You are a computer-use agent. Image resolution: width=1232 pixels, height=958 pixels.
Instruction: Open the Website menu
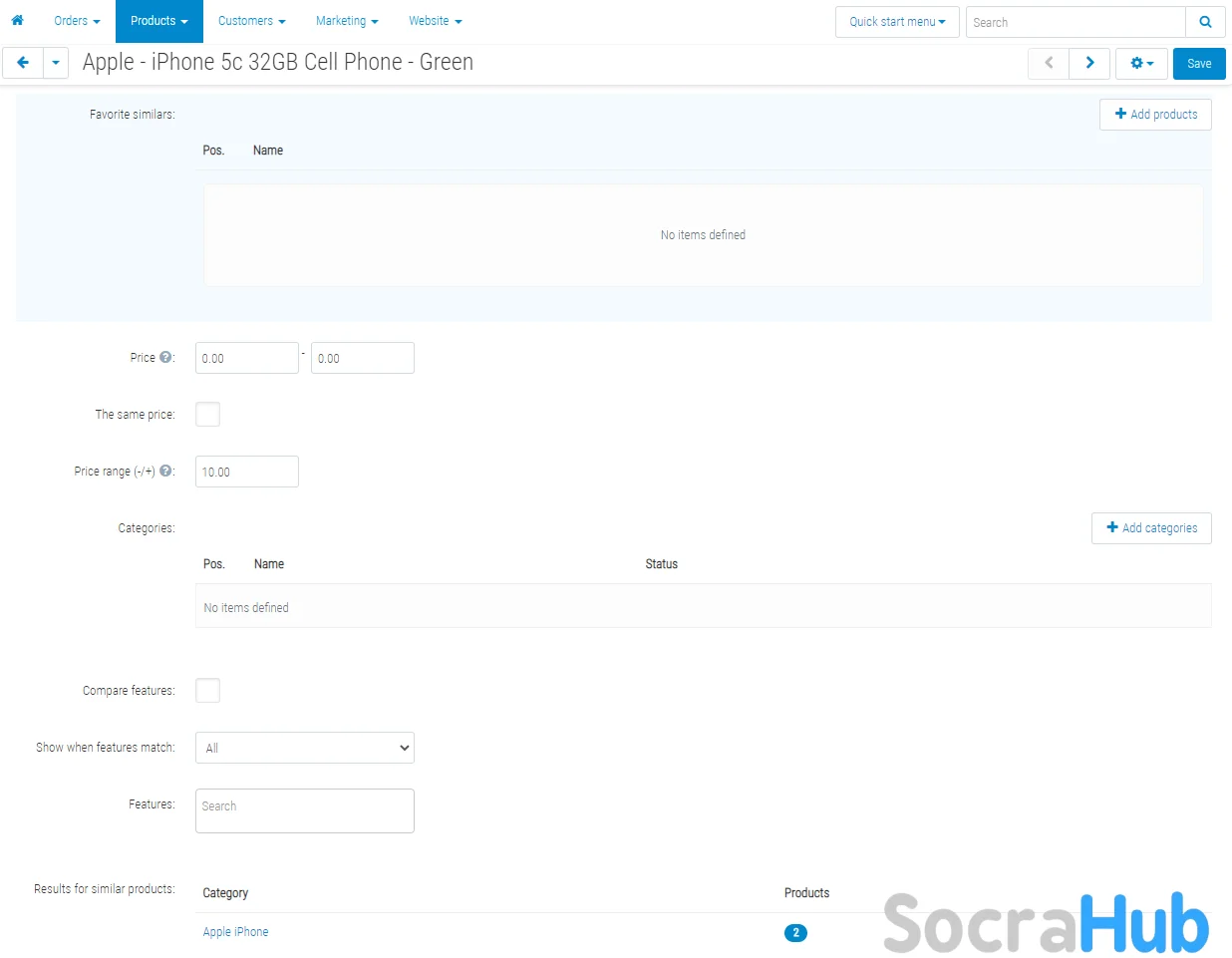(x=436, y=21)
